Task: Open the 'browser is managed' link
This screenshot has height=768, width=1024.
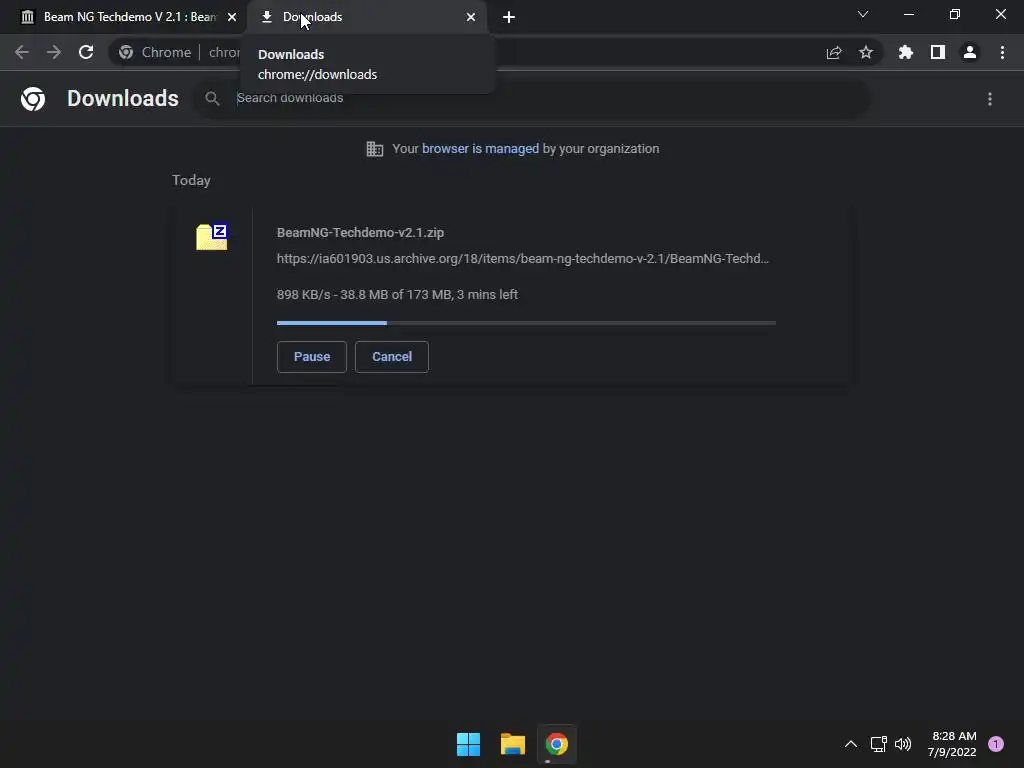Action: 480,149
